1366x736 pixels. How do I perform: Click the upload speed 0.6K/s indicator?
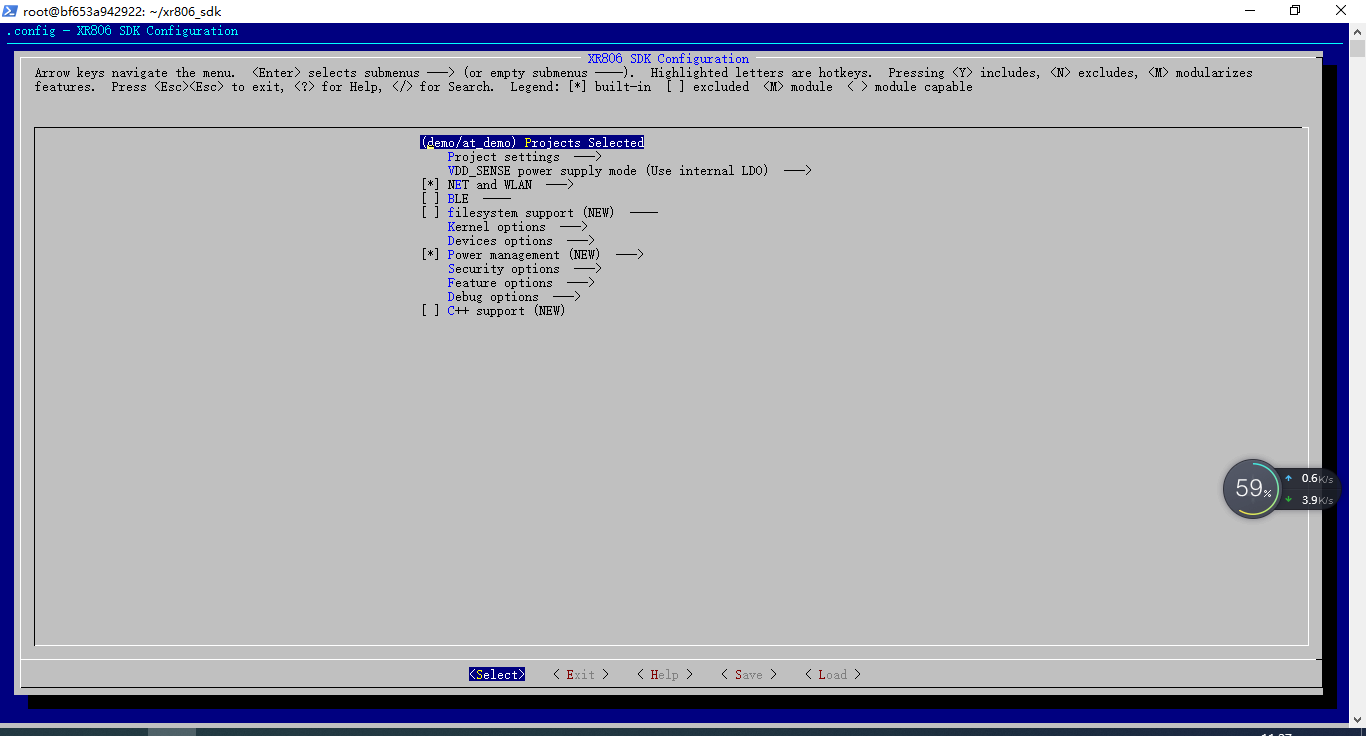tap(1309, 479)
